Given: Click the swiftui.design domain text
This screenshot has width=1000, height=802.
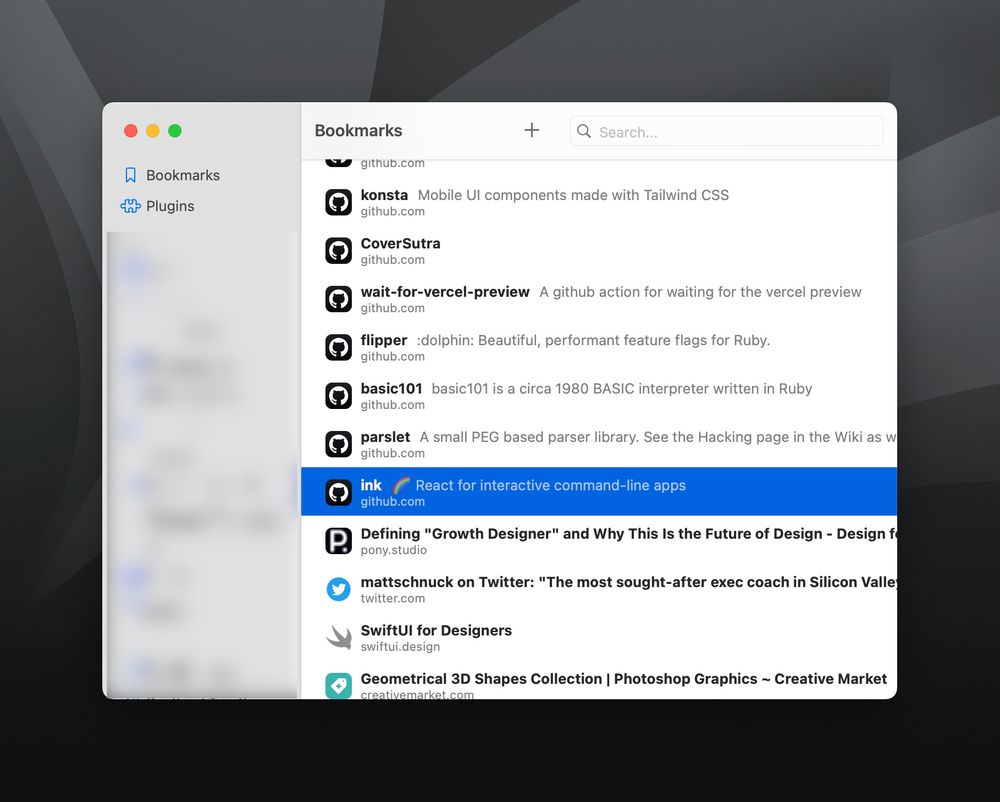Looking at the screenshot, I should pyautogui.click(x=400, y=647).
